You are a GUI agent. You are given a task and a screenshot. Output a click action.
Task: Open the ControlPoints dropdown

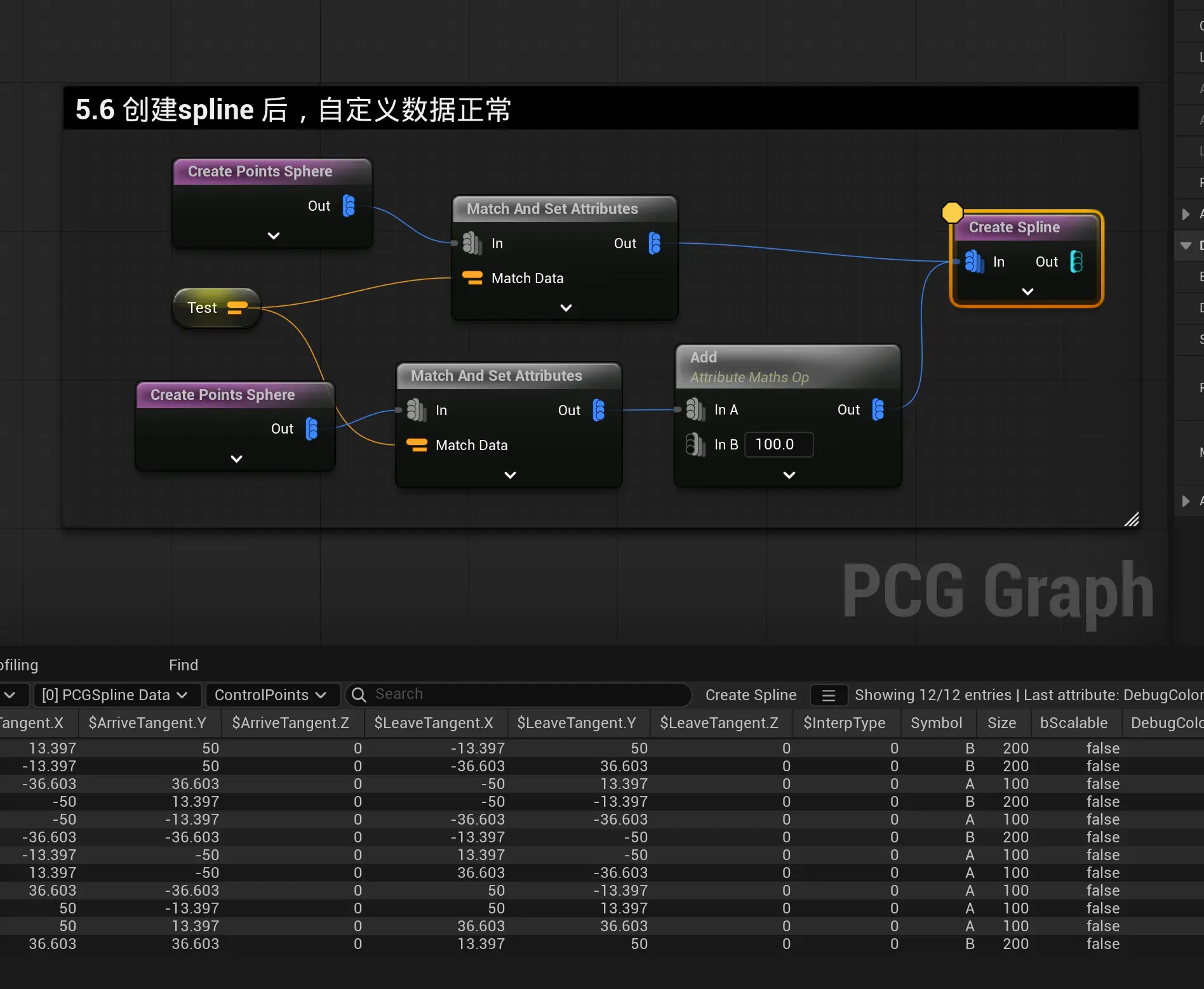click(x=271, y=695)
